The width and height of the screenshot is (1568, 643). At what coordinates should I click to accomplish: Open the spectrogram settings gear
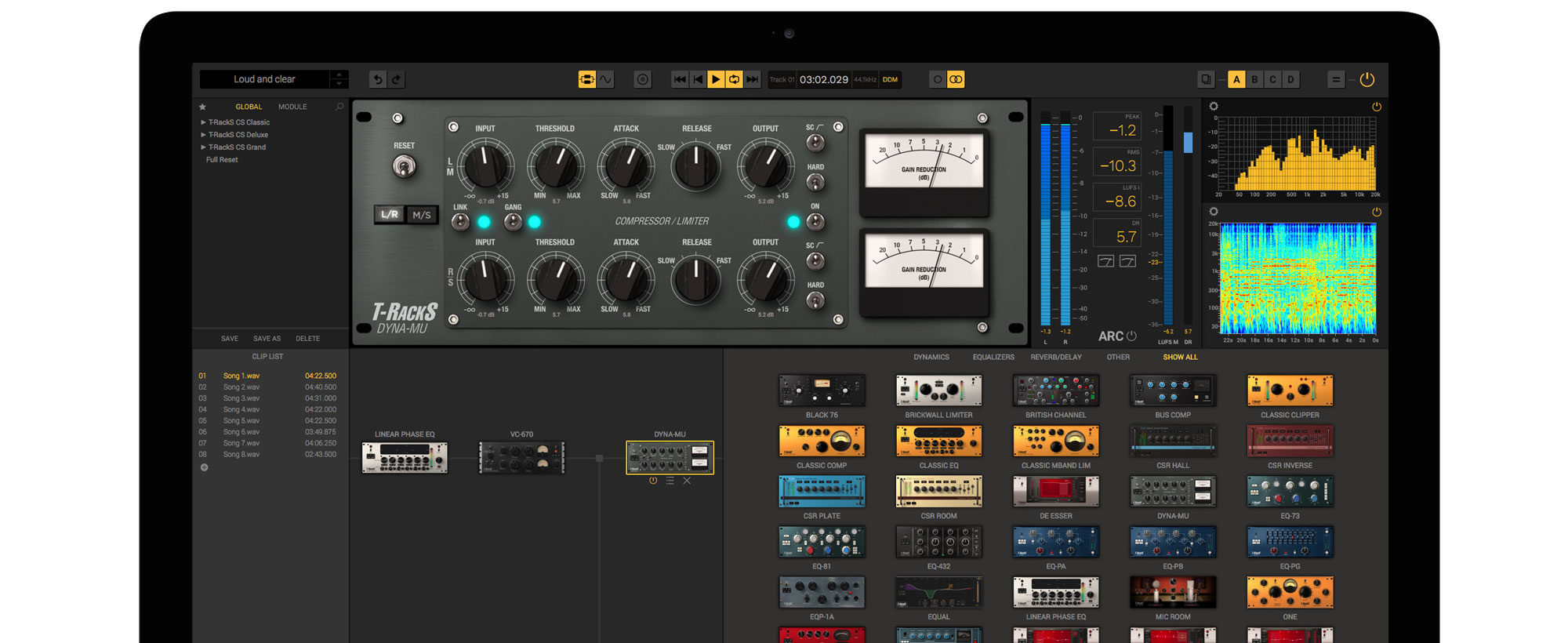[x=1214, y=212]
